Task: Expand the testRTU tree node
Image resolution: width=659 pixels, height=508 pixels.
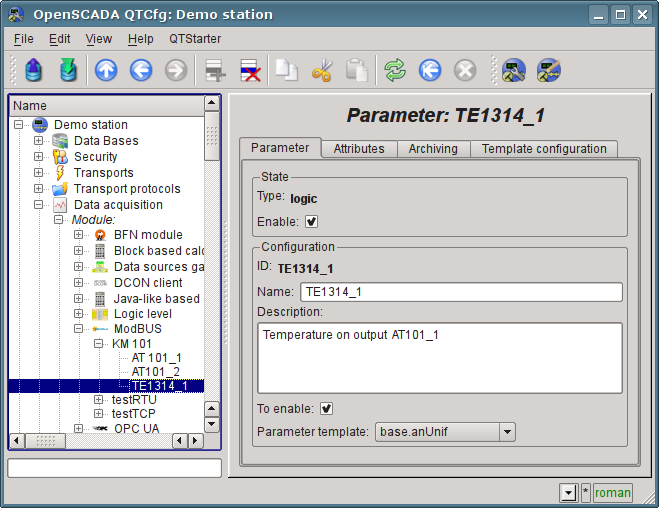Action: point(98,399)
